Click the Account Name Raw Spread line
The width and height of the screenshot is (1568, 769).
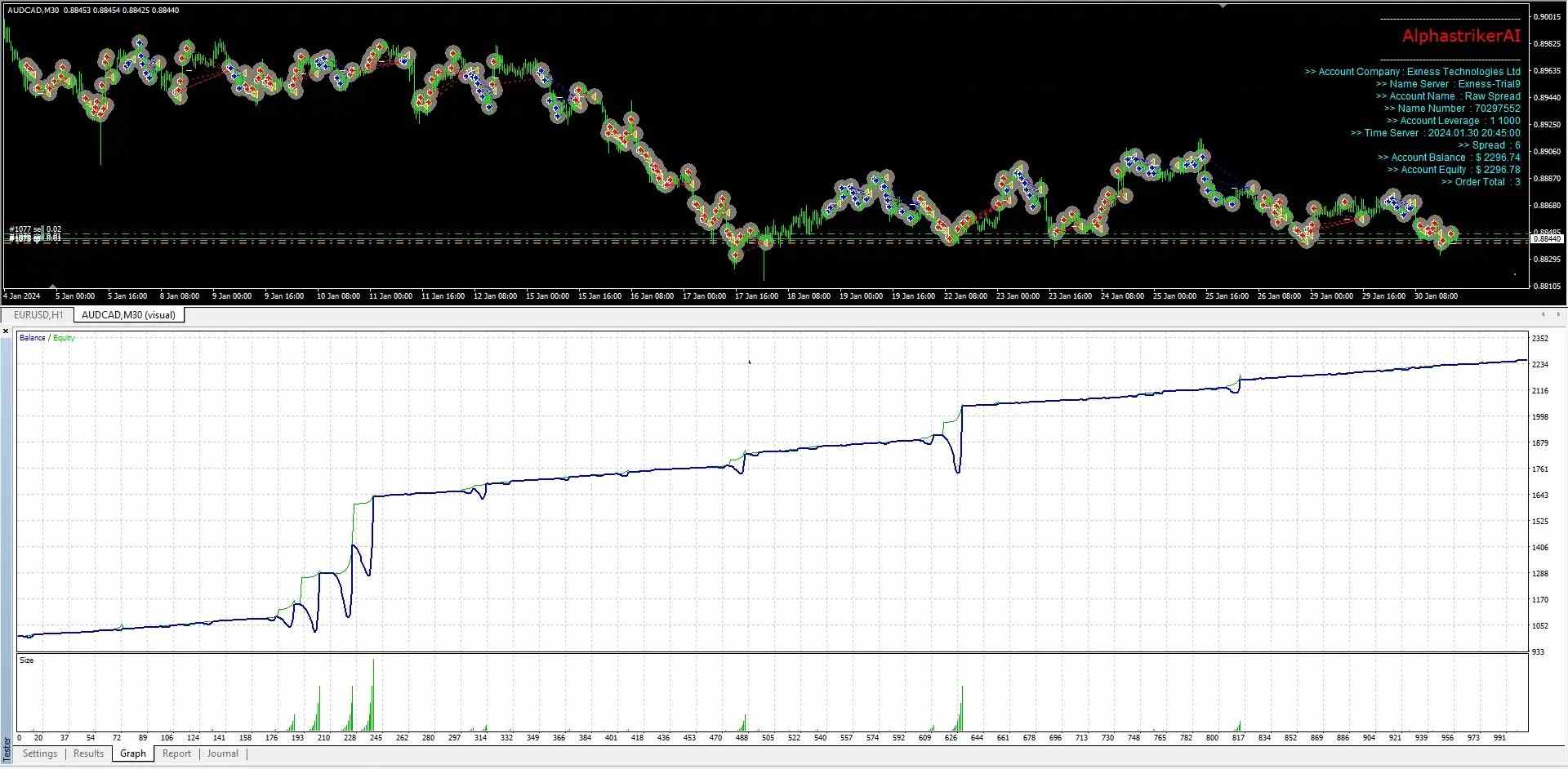1448,96
